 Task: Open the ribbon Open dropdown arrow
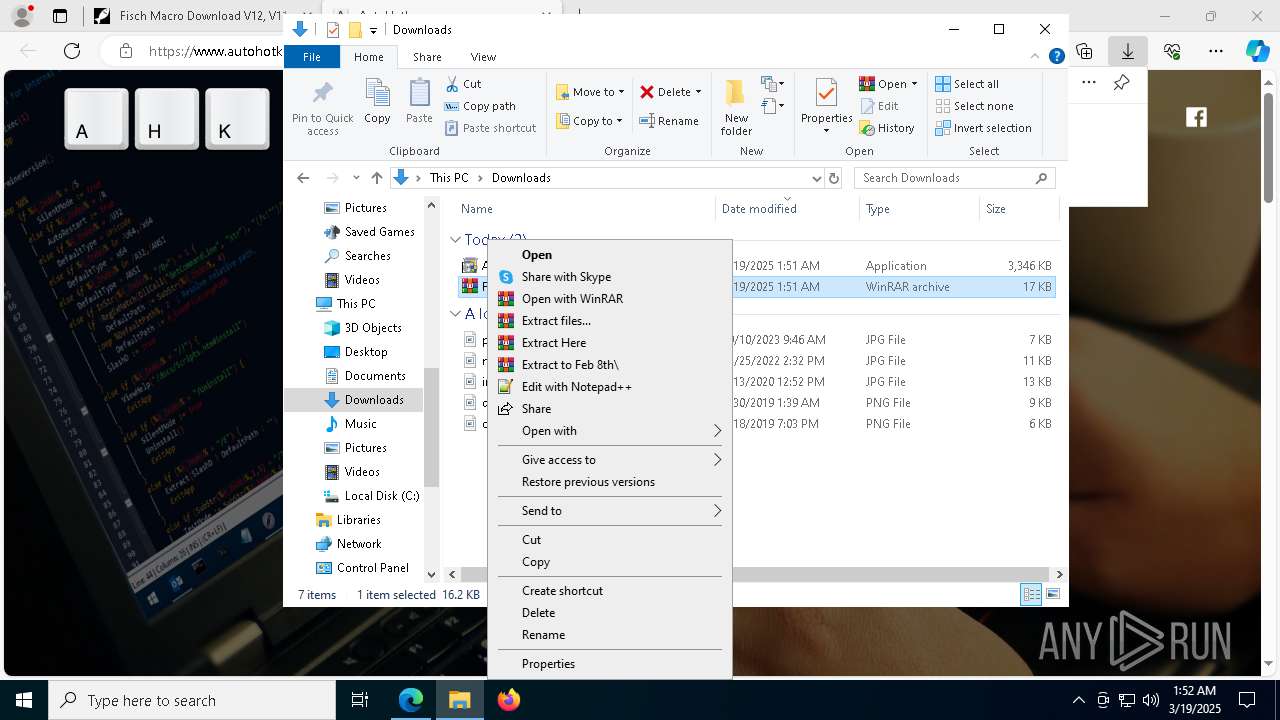click(914, 84)
